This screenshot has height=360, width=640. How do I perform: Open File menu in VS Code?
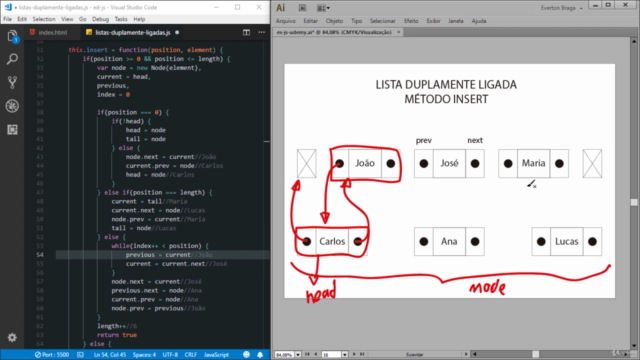coord(7,19)
